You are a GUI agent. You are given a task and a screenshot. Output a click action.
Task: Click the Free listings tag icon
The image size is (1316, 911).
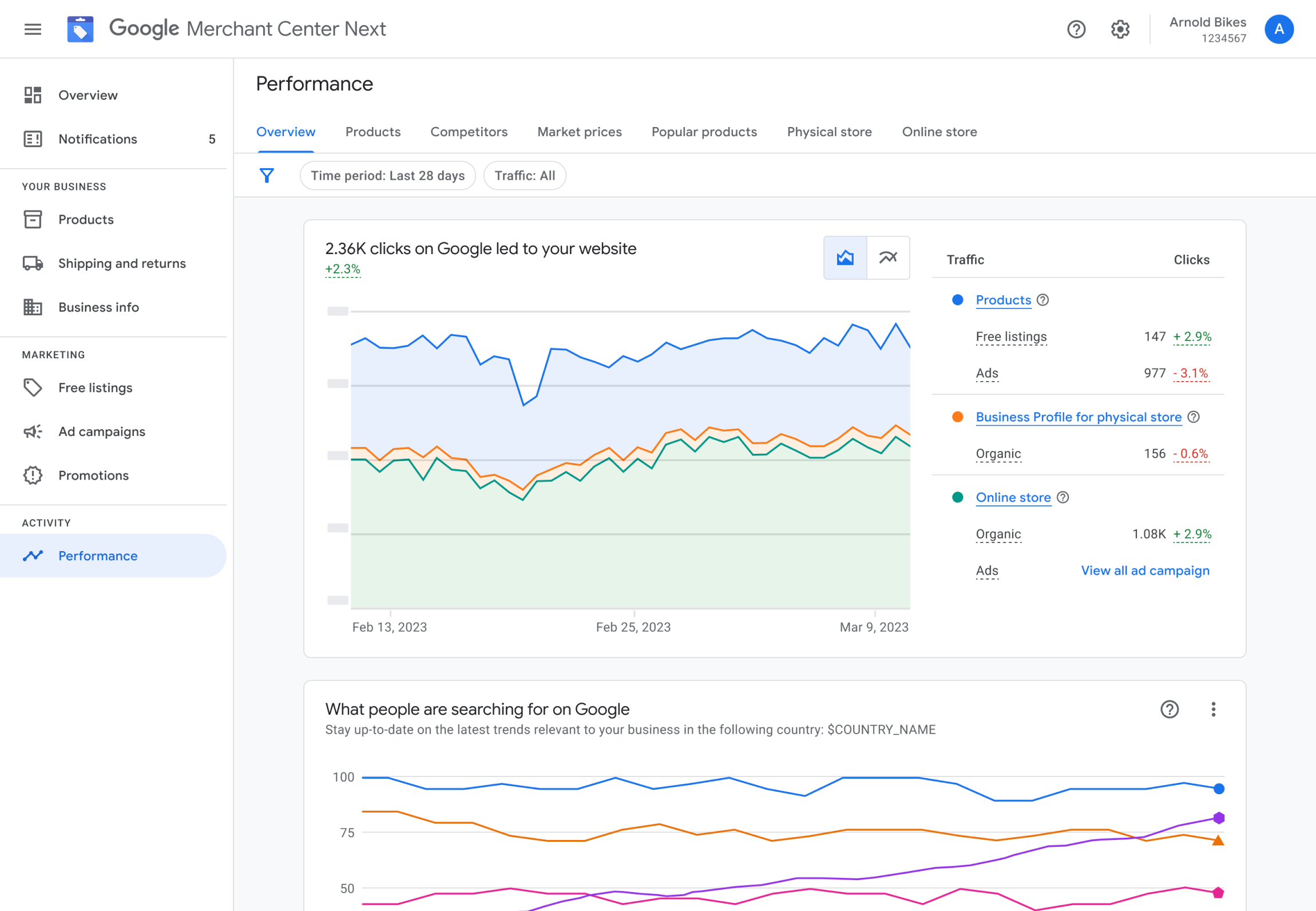[33, 387]
